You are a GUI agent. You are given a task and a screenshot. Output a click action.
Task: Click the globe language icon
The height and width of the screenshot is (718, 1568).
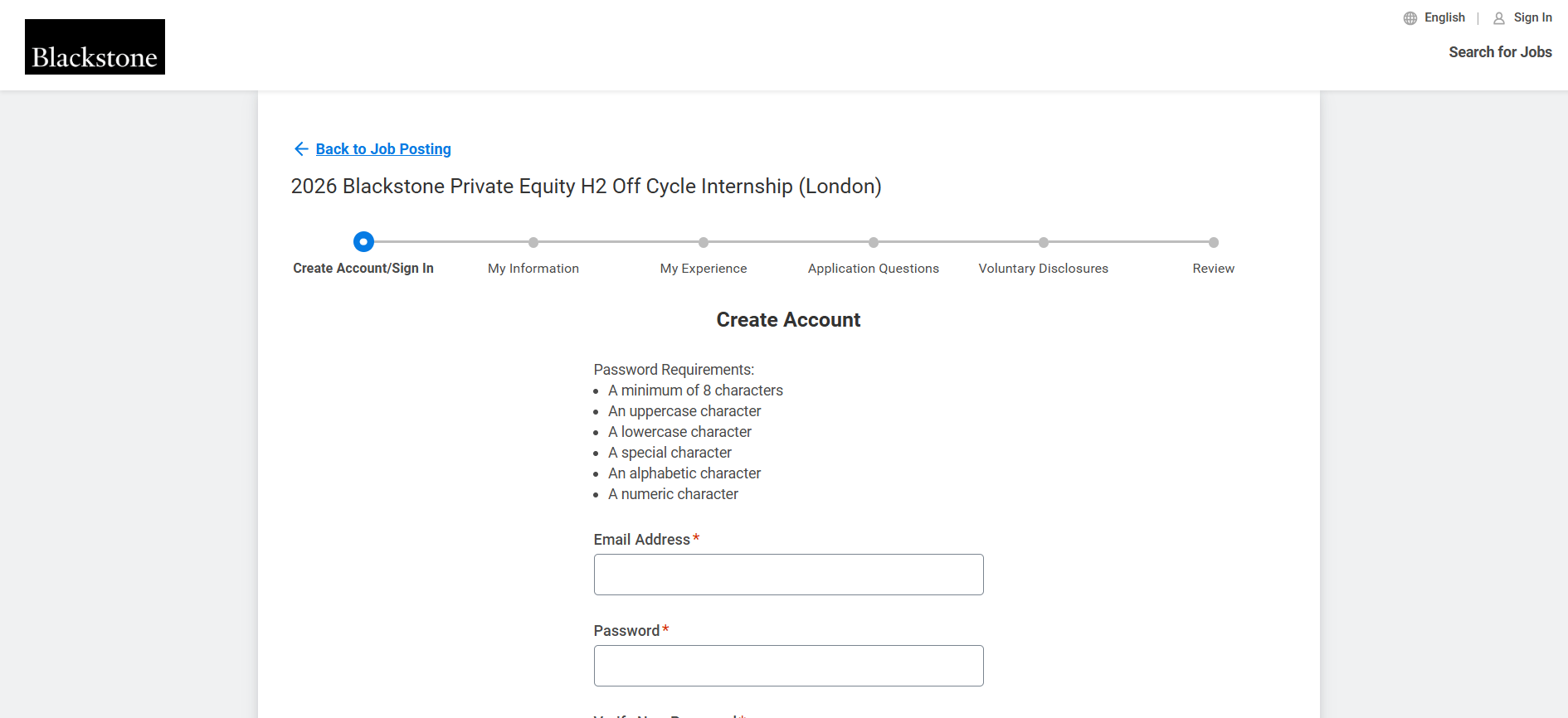[1410, 18]
